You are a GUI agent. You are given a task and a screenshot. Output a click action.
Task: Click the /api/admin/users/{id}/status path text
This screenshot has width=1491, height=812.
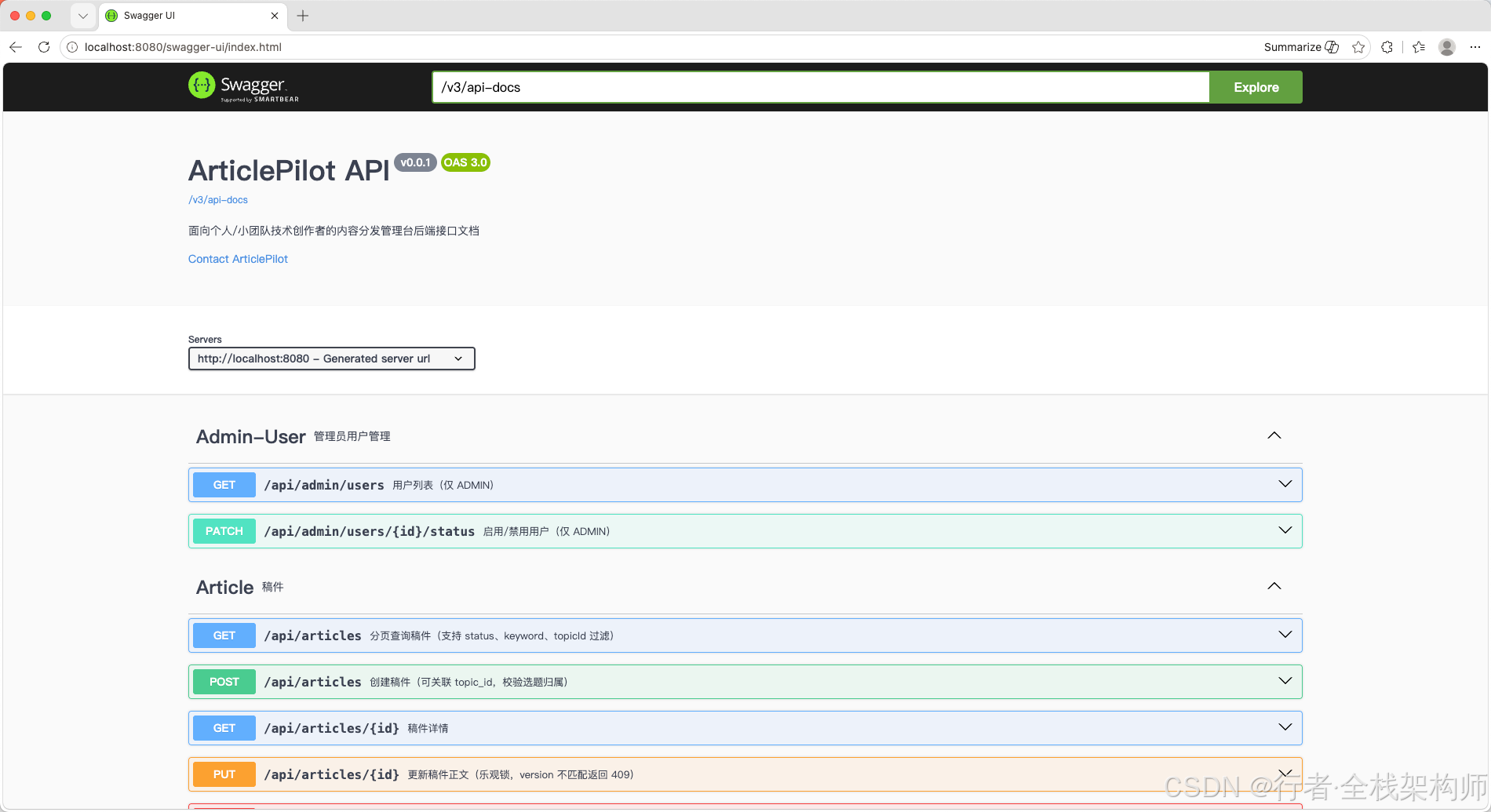click(x=370, y=531)
